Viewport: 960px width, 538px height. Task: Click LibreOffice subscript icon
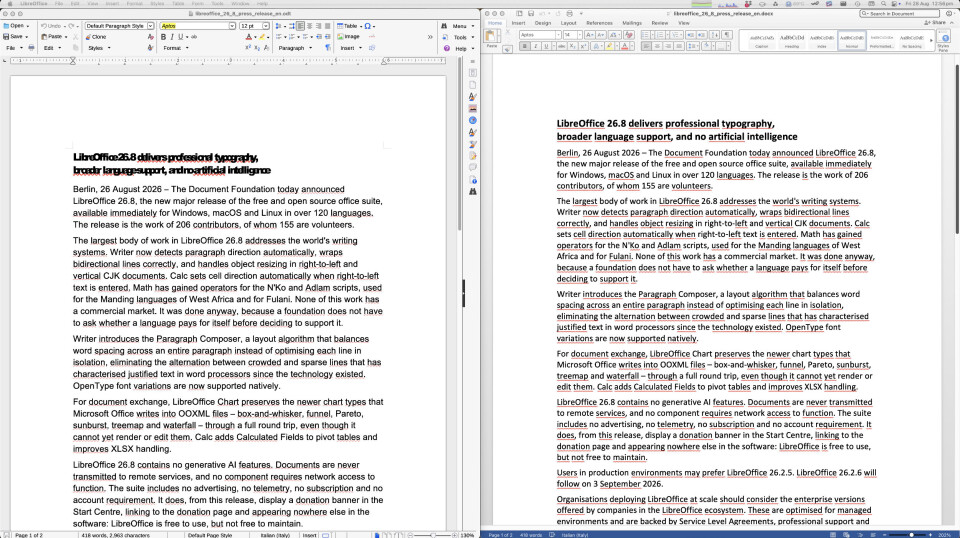[x=257, y=48]
